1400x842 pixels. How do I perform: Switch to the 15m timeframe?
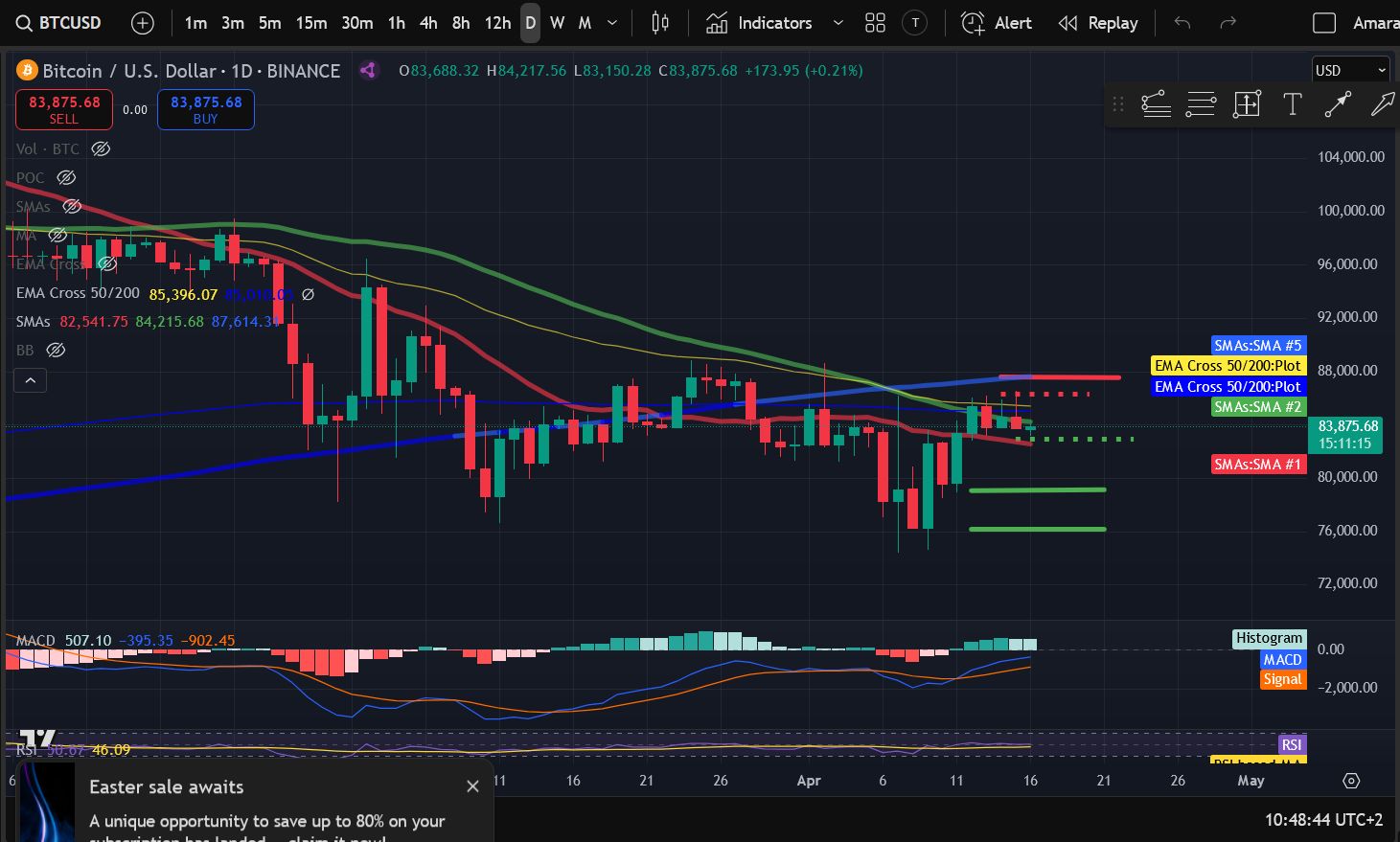coord(311,23)
